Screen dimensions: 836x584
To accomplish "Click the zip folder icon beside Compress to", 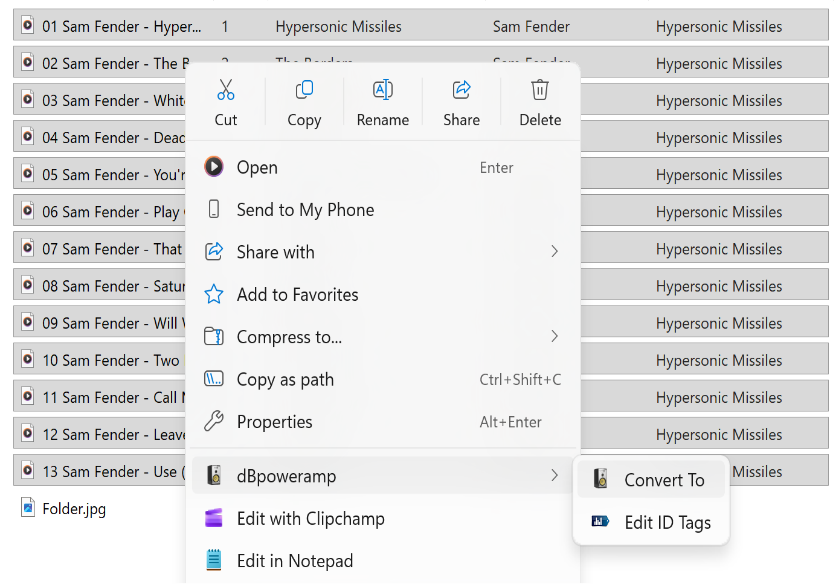I will coord(214,337).
